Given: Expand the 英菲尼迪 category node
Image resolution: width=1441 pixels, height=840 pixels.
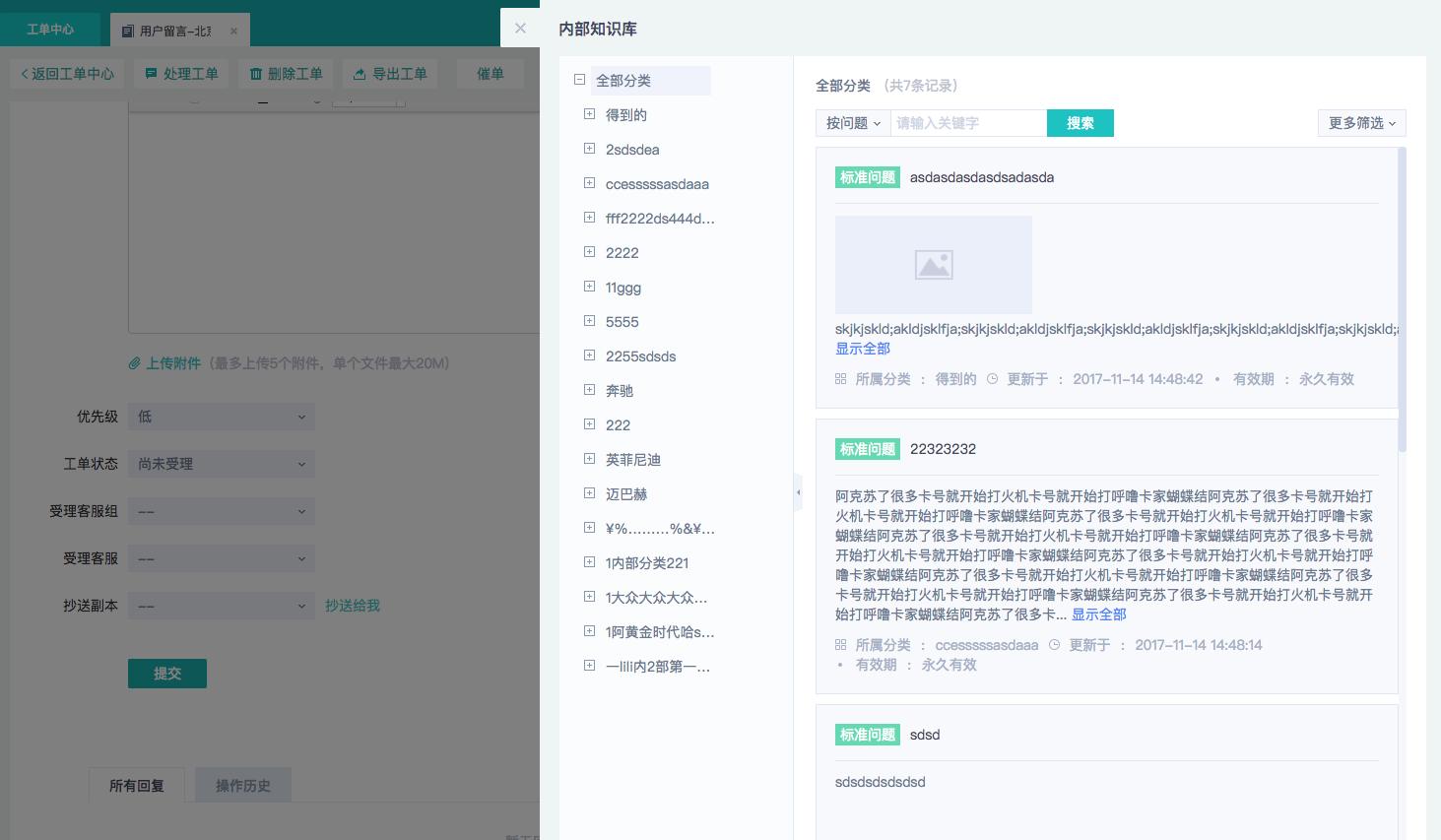Looking at the screenshot, I should tap(589, 459).
